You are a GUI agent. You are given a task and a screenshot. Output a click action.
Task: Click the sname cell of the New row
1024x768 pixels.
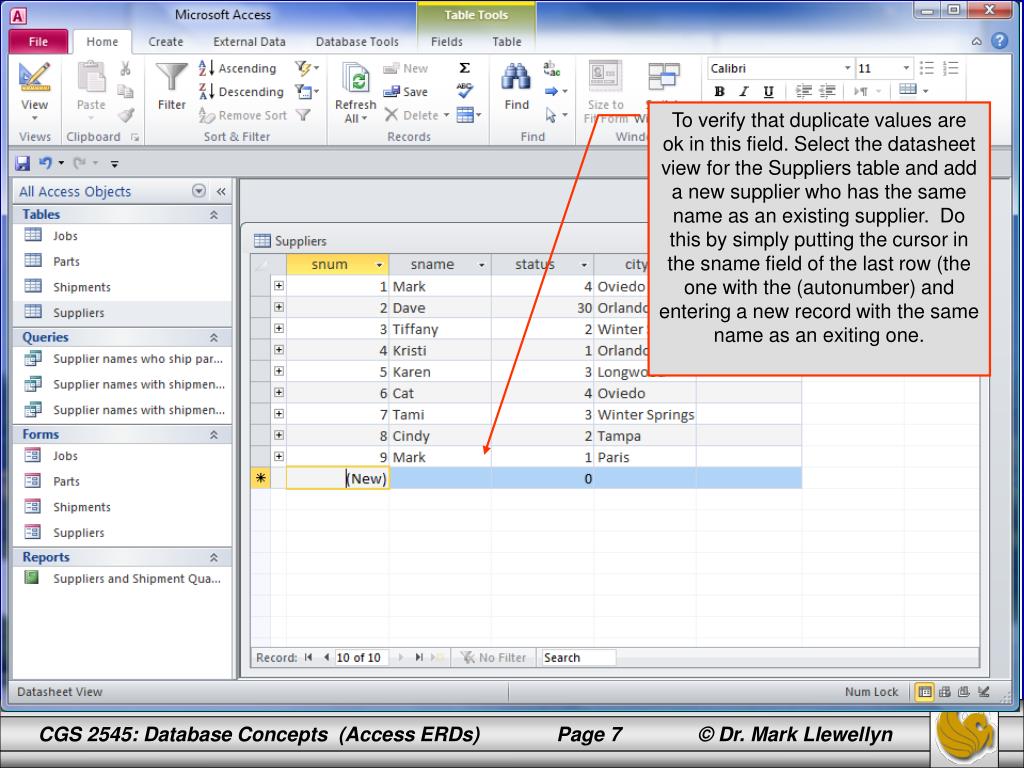(440, 478)
